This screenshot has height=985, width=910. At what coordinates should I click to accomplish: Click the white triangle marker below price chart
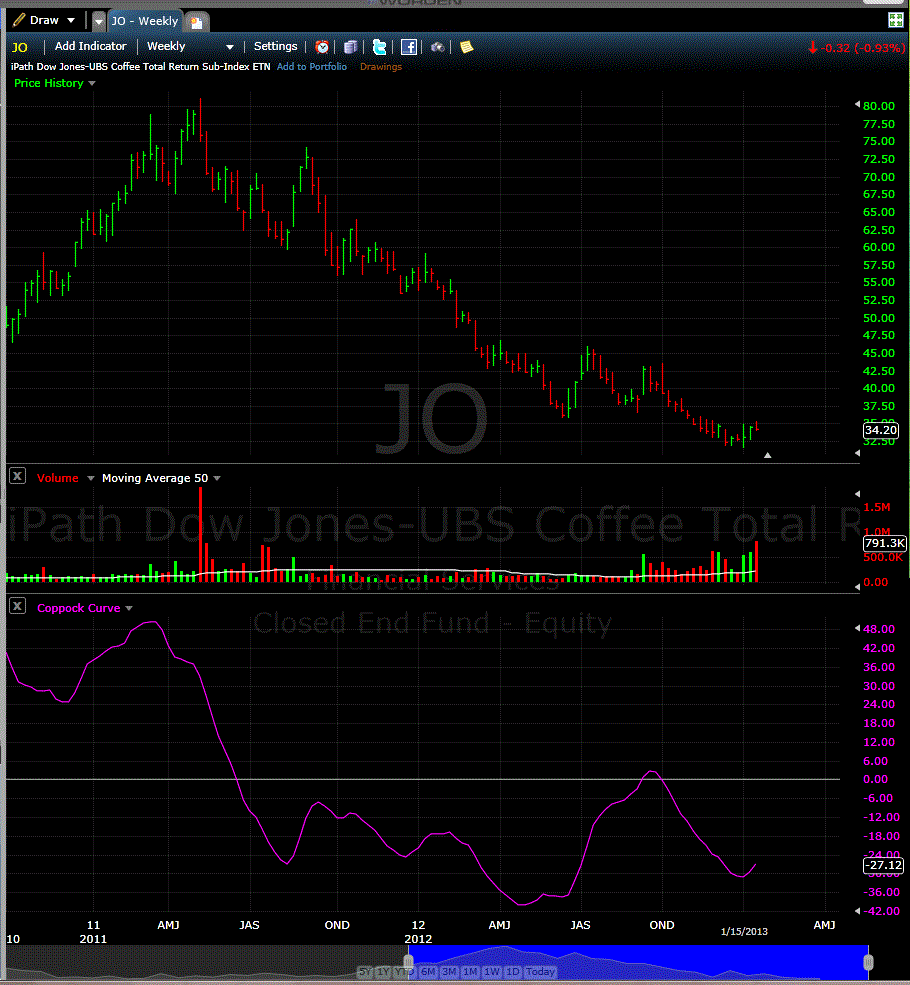[767, 455]
